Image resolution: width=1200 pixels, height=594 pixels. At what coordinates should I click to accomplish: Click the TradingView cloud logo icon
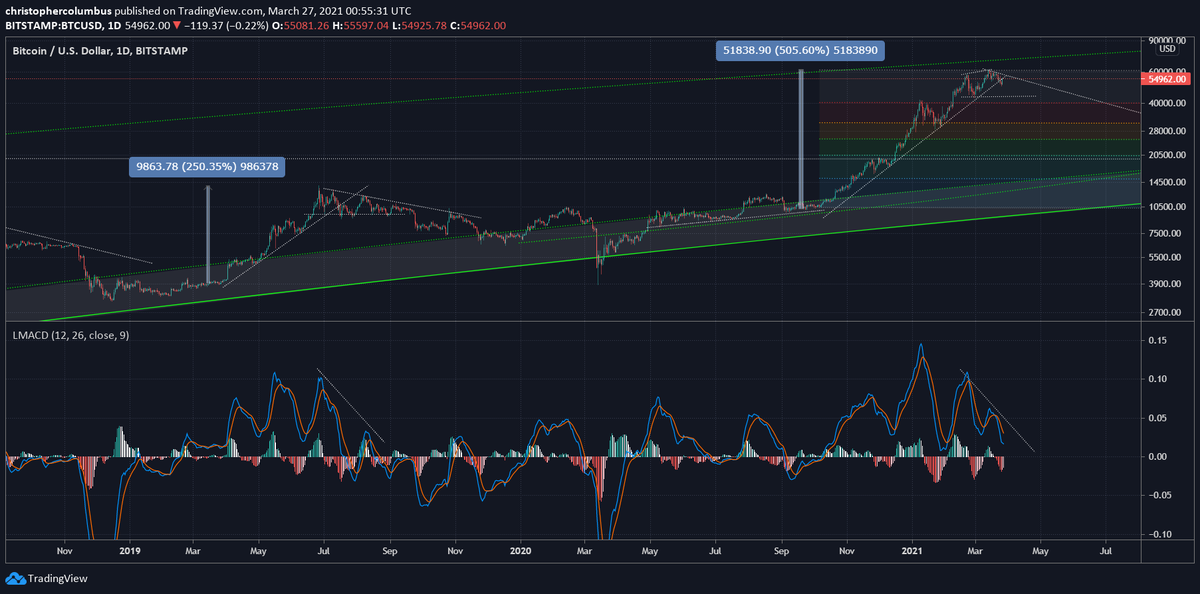pyautogui.click(x=15, y=578)
